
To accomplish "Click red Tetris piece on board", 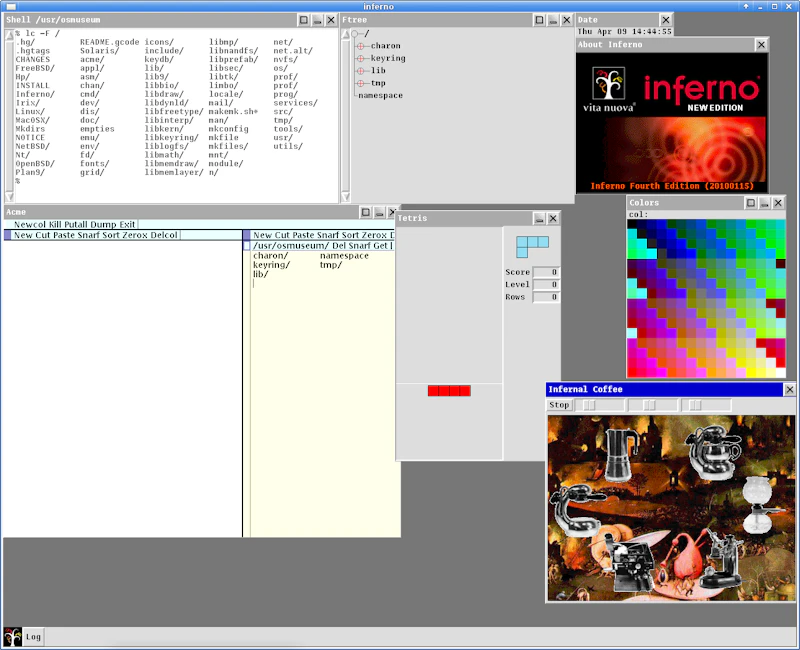I will pos(449,391).
